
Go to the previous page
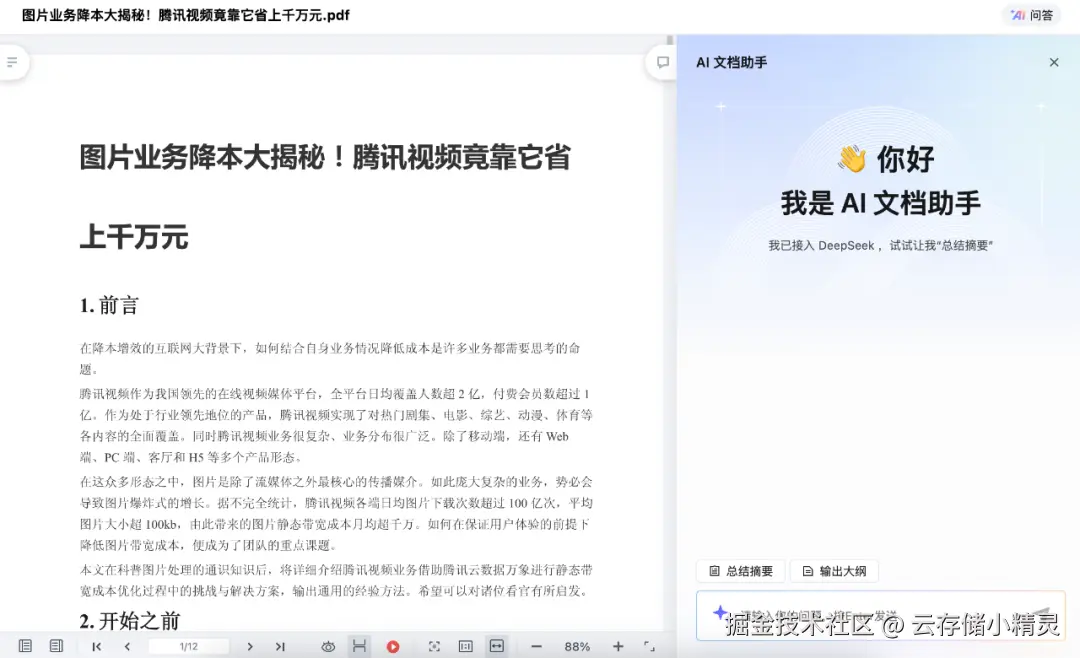[x=128, y=645]
